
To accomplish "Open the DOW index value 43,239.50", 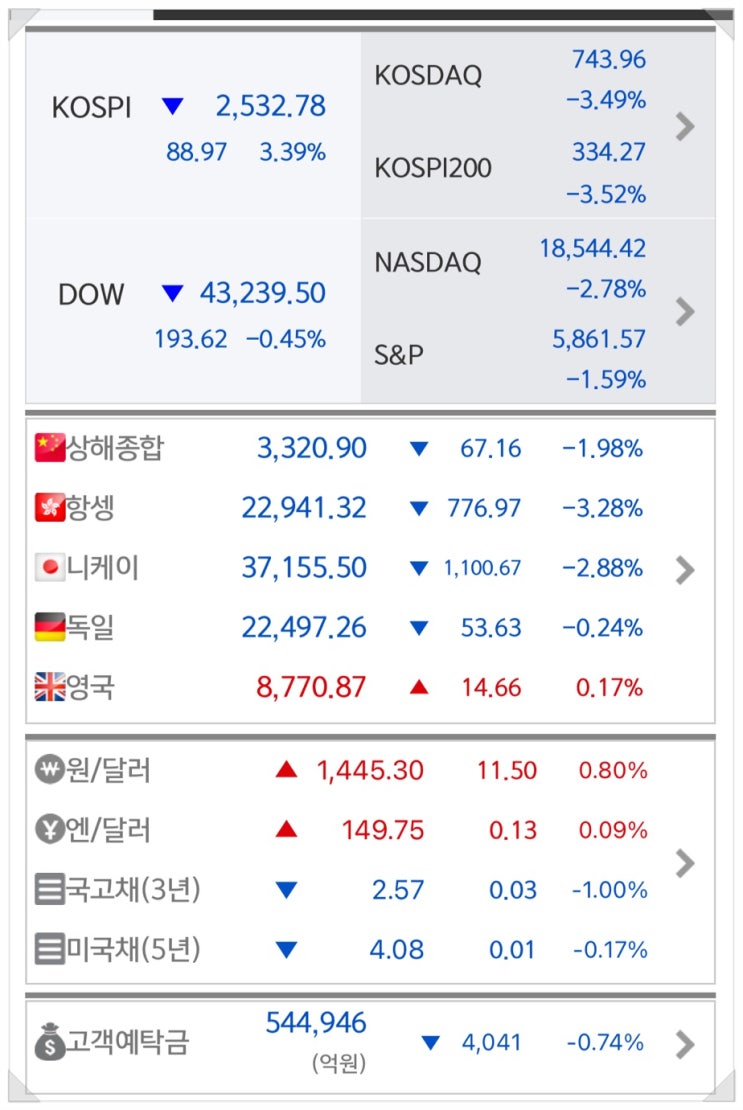I will [262, 293].
